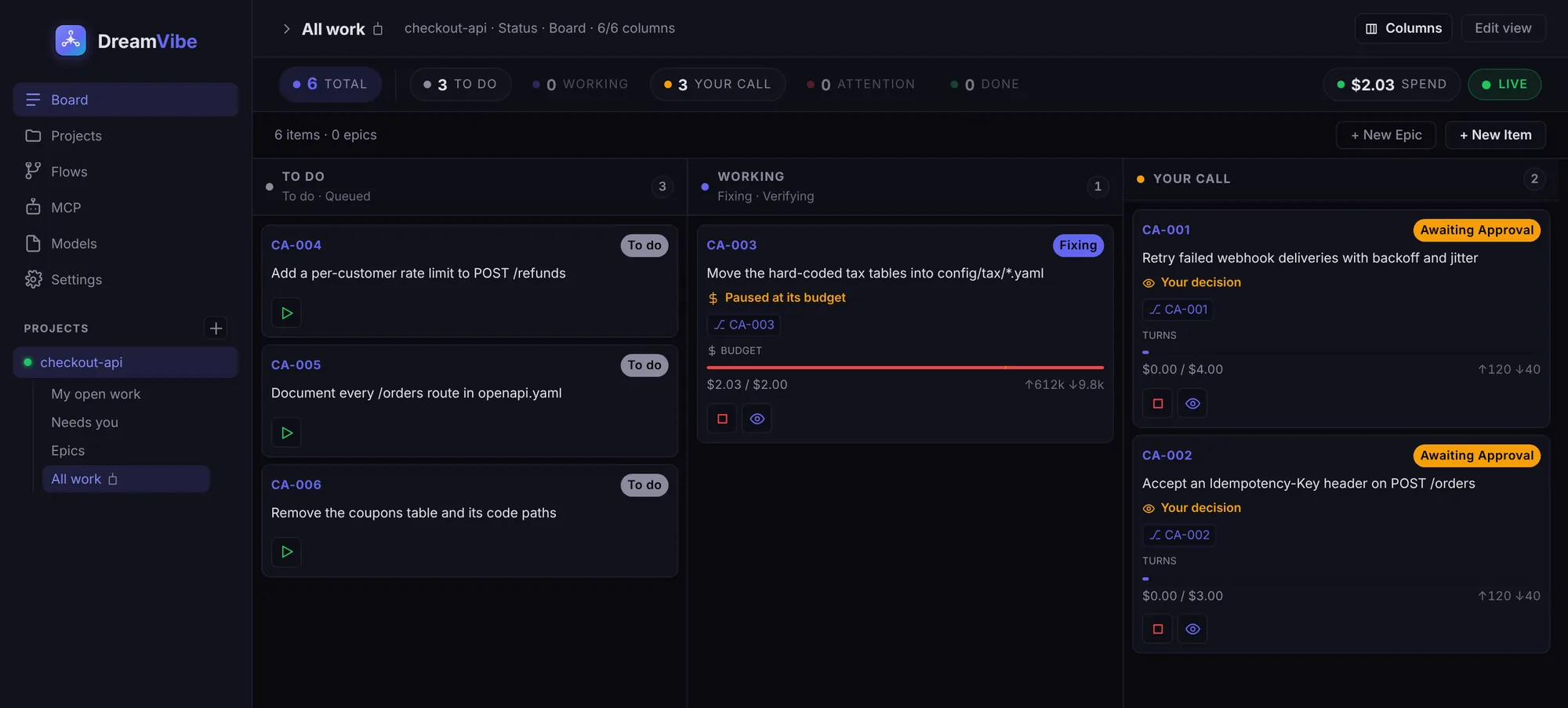Open the CA-003 branch chip
This screenshot has width=1568, height=708.
click(744, 325)
